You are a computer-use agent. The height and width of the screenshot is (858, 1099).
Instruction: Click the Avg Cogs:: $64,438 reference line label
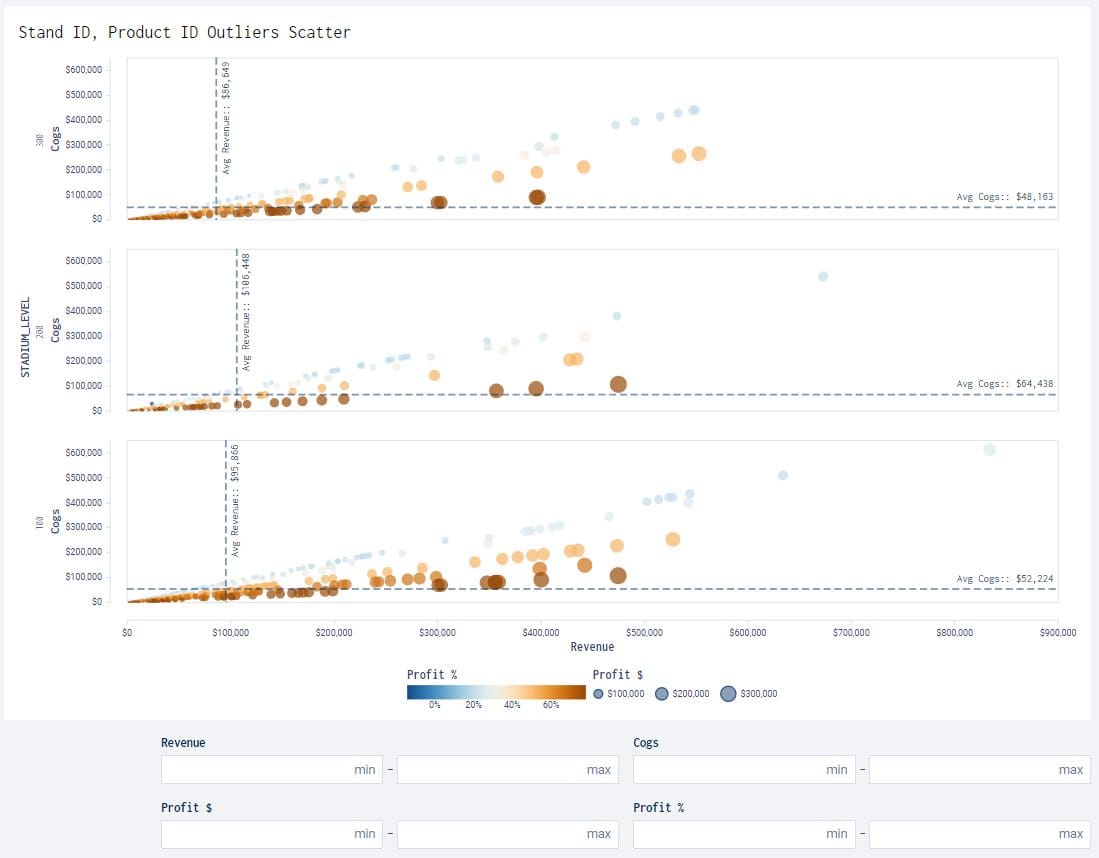coord(1003,383)
